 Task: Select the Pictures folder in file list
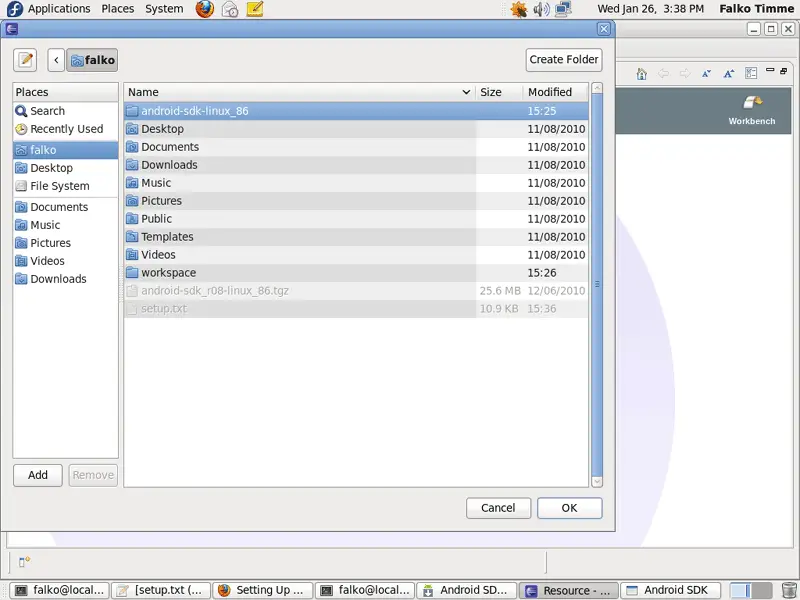pyautogui.click(x=356, y=201)
